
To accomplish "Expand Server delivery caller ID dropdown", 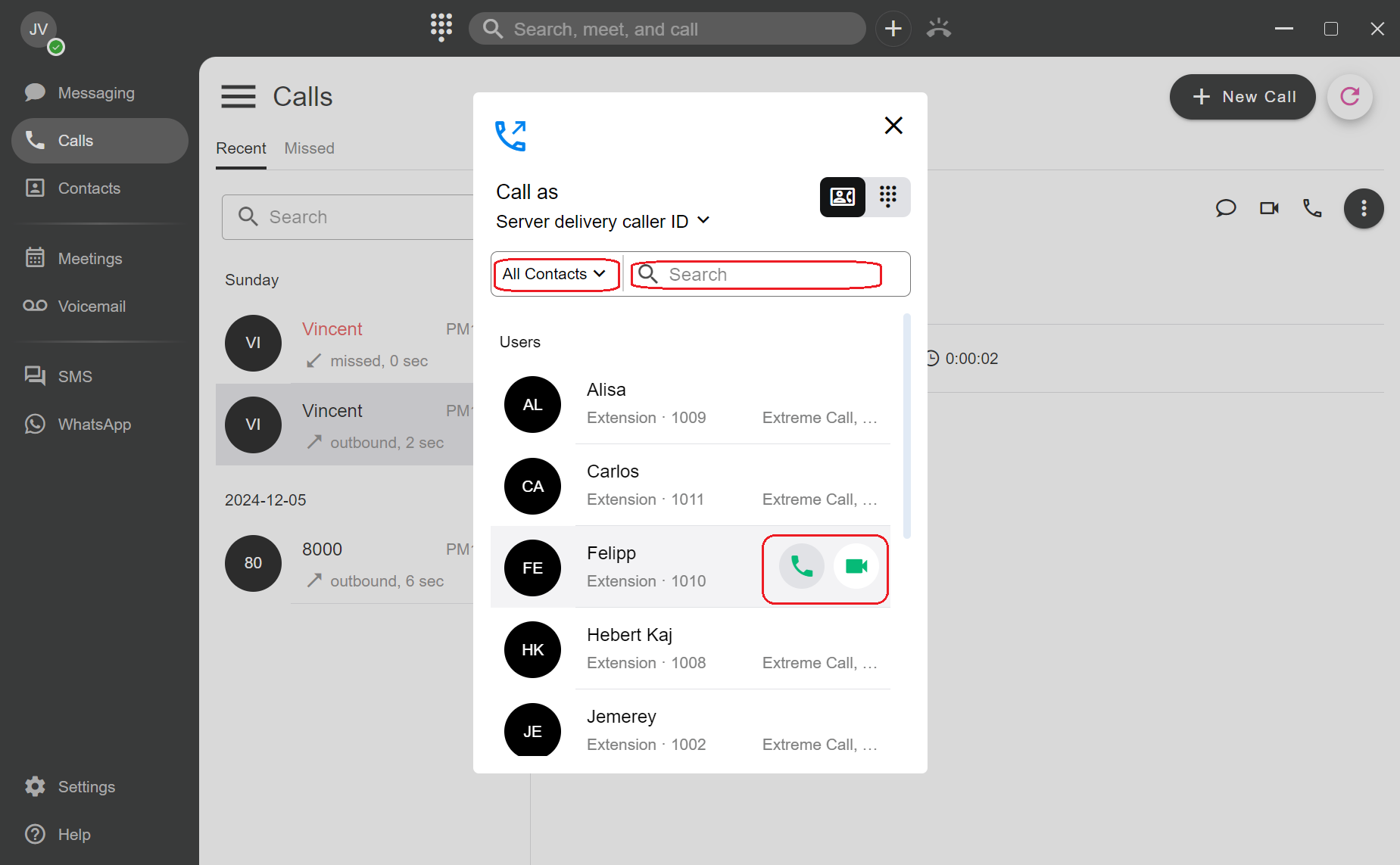I will pyautogui.click(x=603, y=222).
